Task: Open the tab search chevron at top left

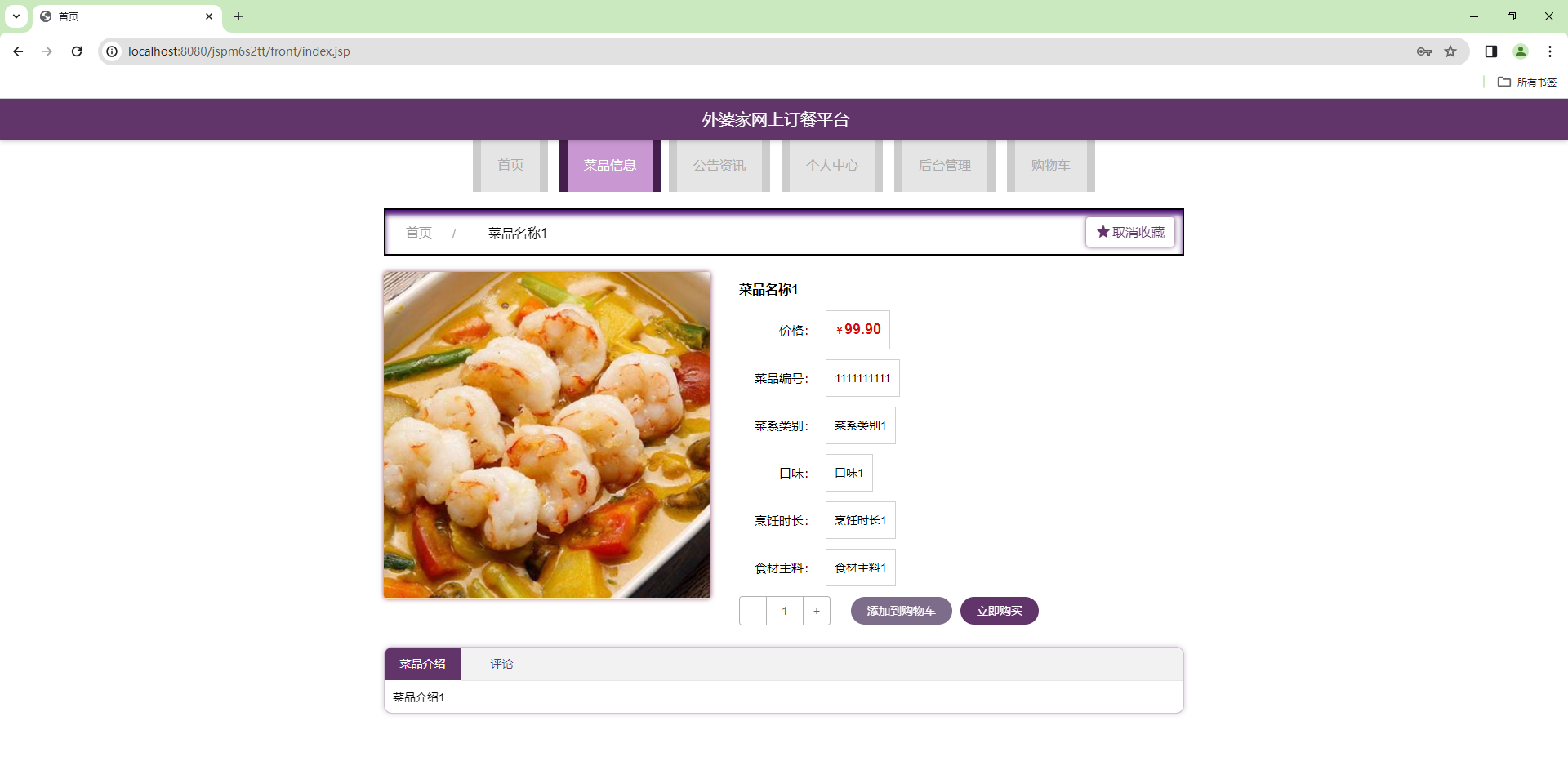Action: pos(15,16)
